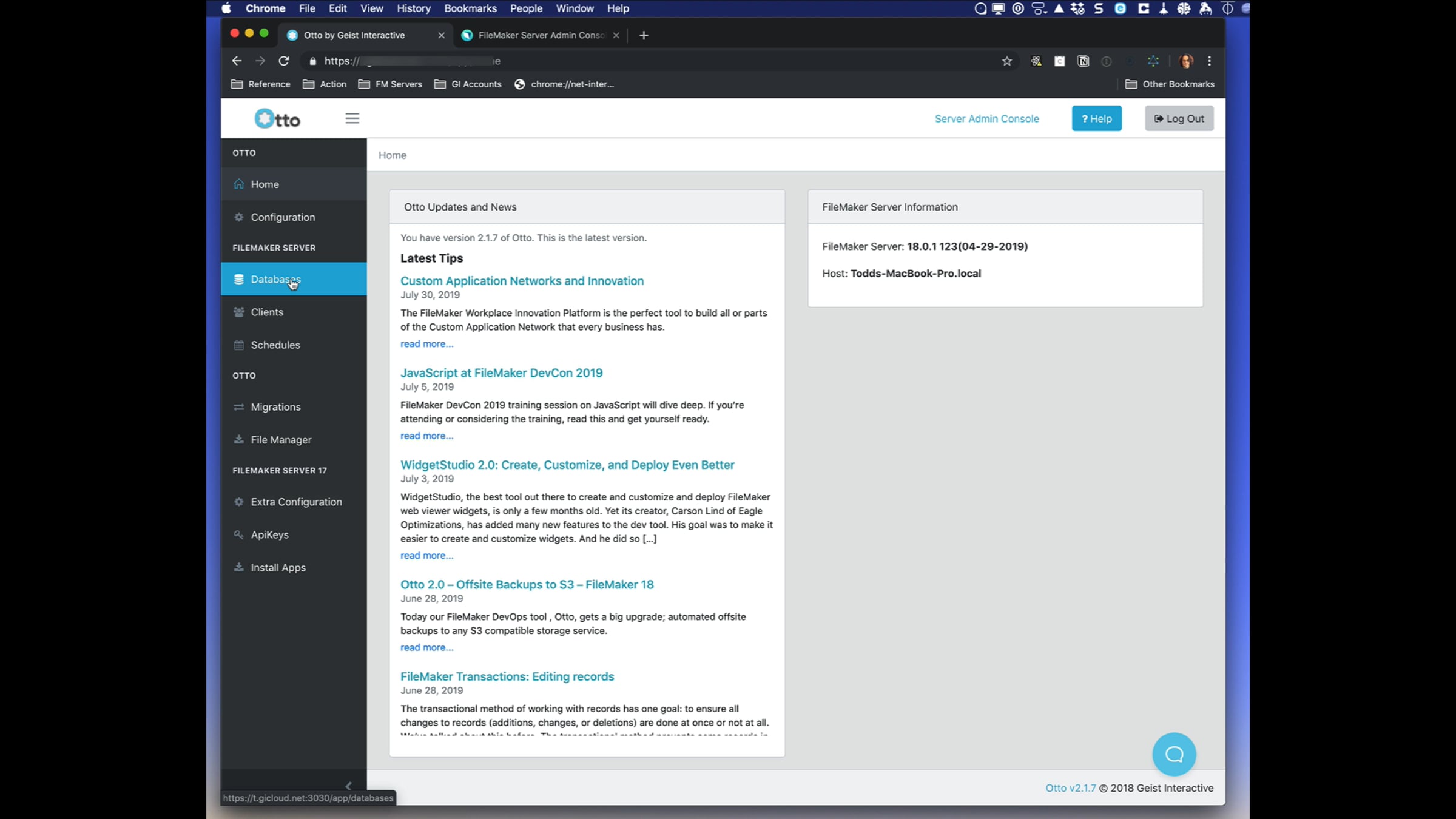Click the browser forward arrow

tap(260, 61)
